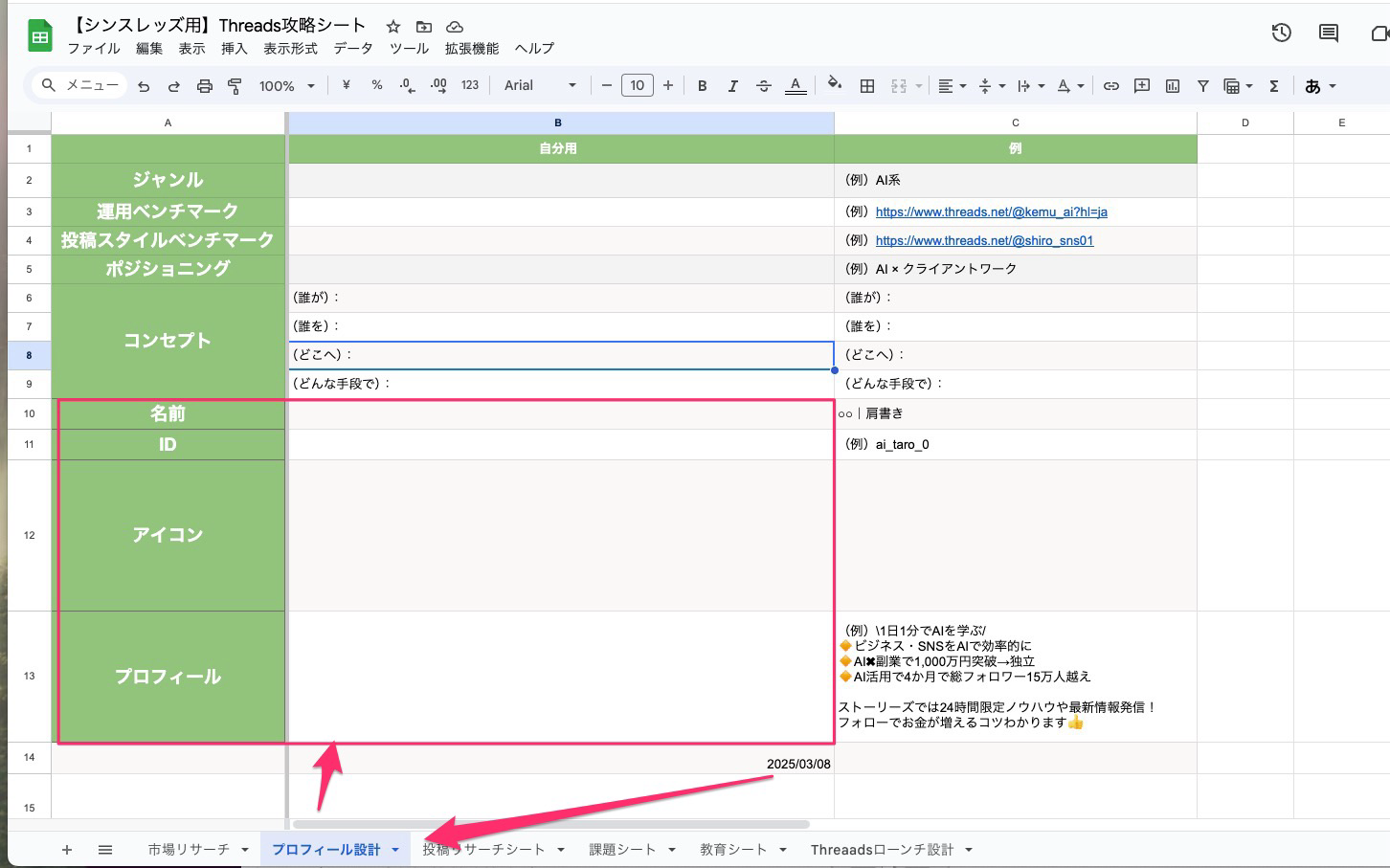Click the insert link icon
Screen dimensions: 1390x868
click(x=1110, y=86)
